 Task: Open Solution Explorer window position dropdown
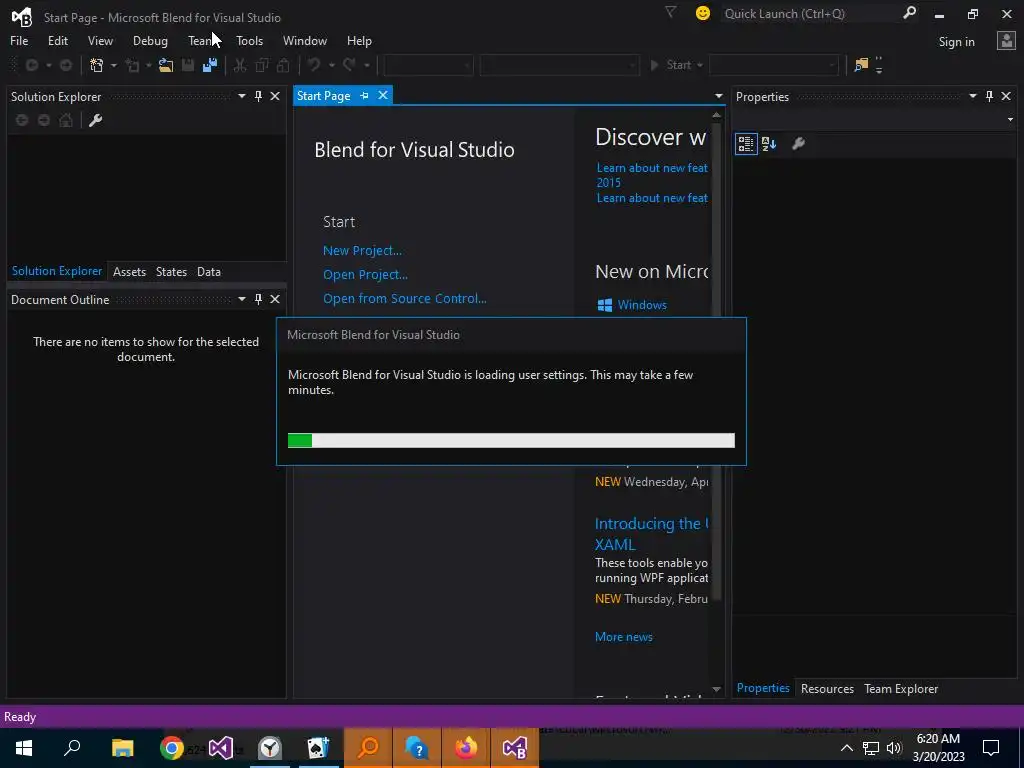click(x=242, y=97)
